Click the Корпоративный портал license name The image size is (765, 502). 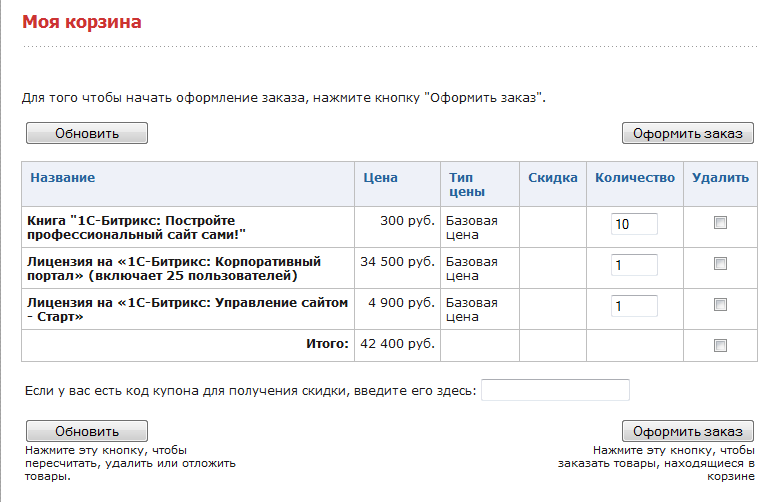pyautogui.click(x=160, y=267)
